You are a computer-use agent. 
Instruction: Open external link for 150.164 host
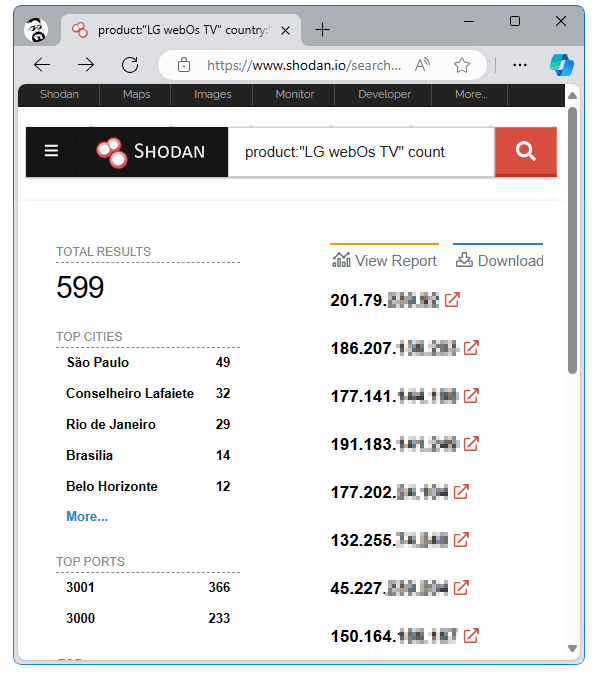click(471, 635)
